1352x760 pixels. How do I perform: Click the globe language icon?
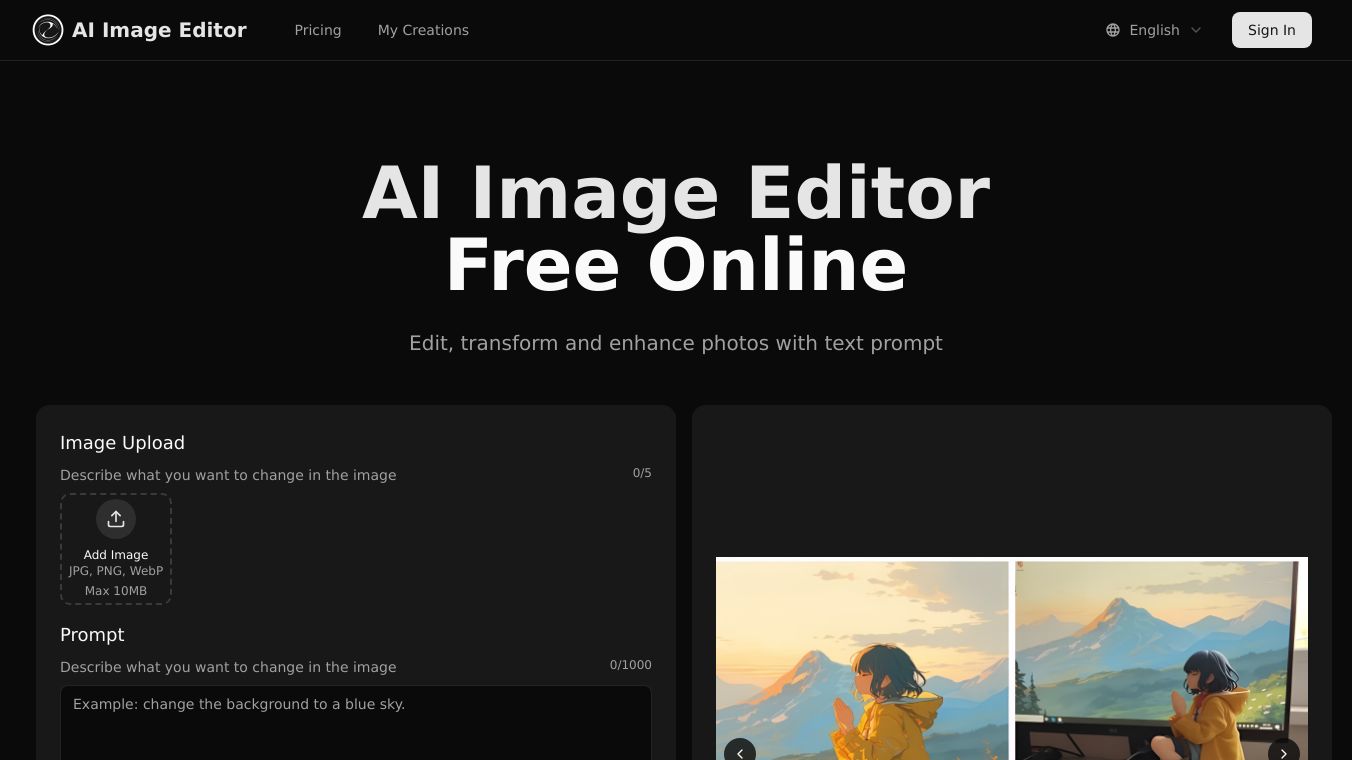pos(1113,30)
